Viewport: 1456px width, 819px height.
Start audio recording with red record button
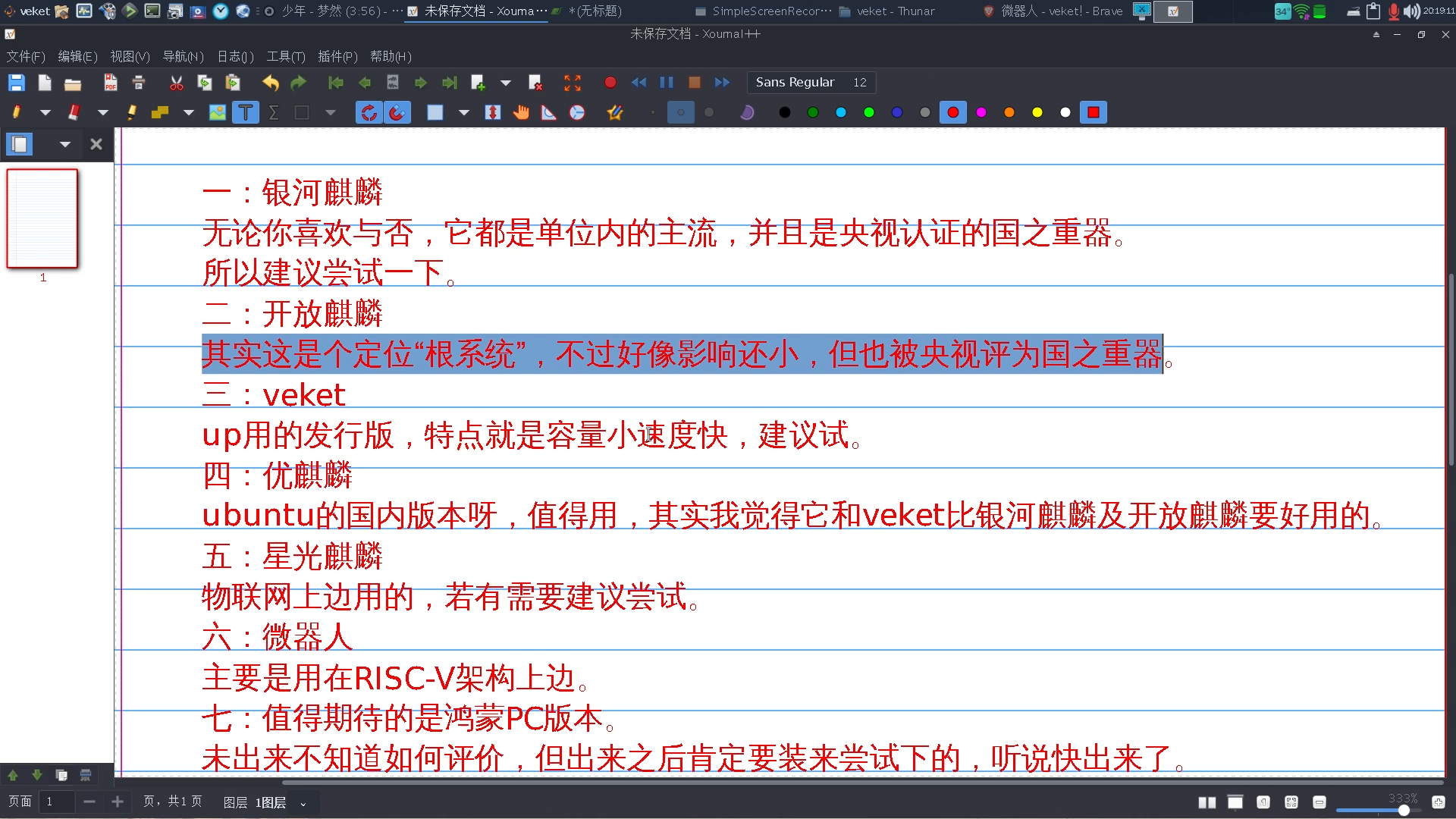tap(610, 83)
